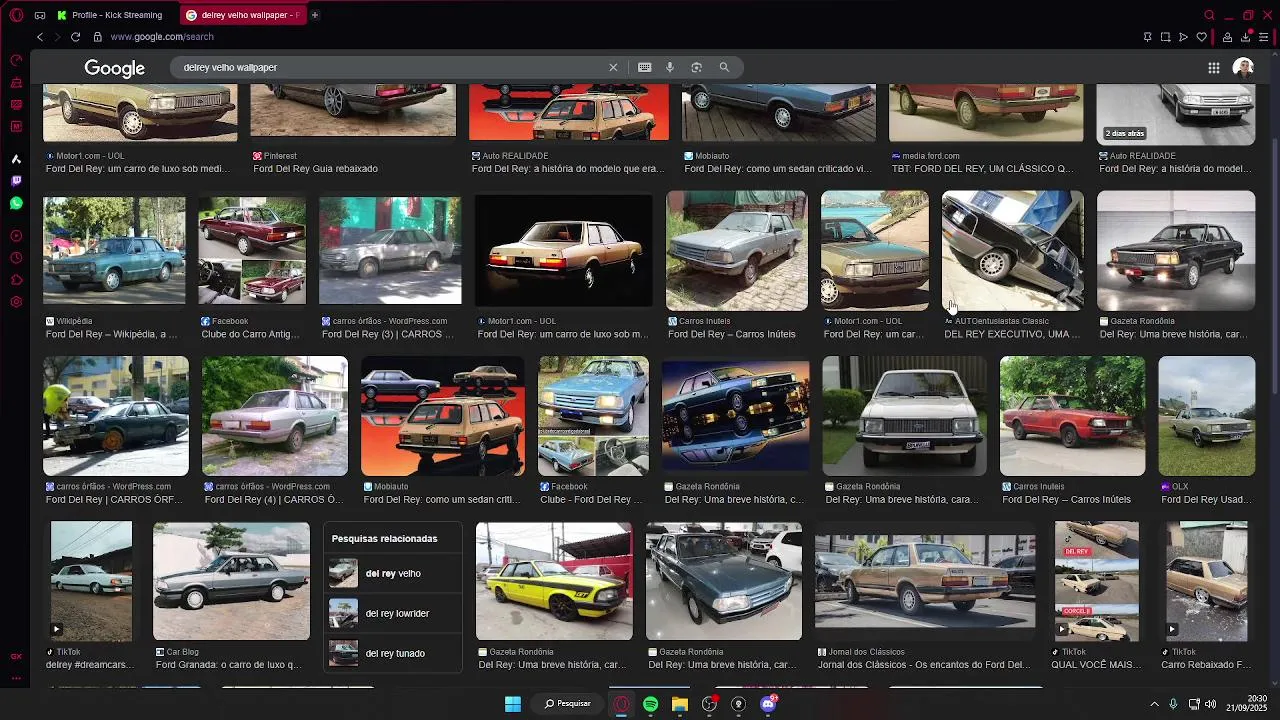Focus the www.google.com/search address bar
Viewport: 1280px width, 720px height.
click(162, 37)
